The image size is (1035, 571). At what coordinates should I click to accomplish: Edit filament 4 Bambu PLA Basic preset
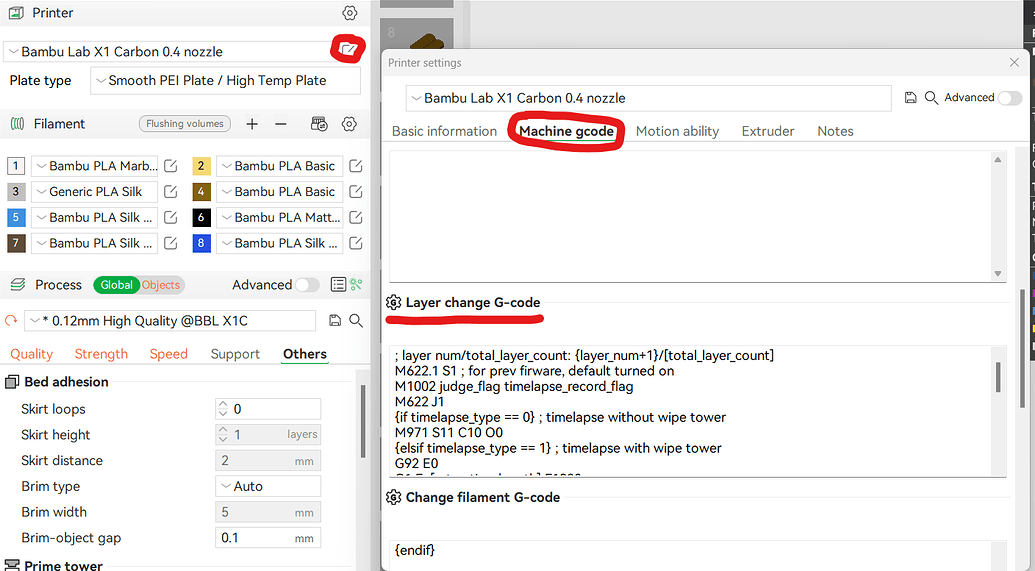[356, 191]
